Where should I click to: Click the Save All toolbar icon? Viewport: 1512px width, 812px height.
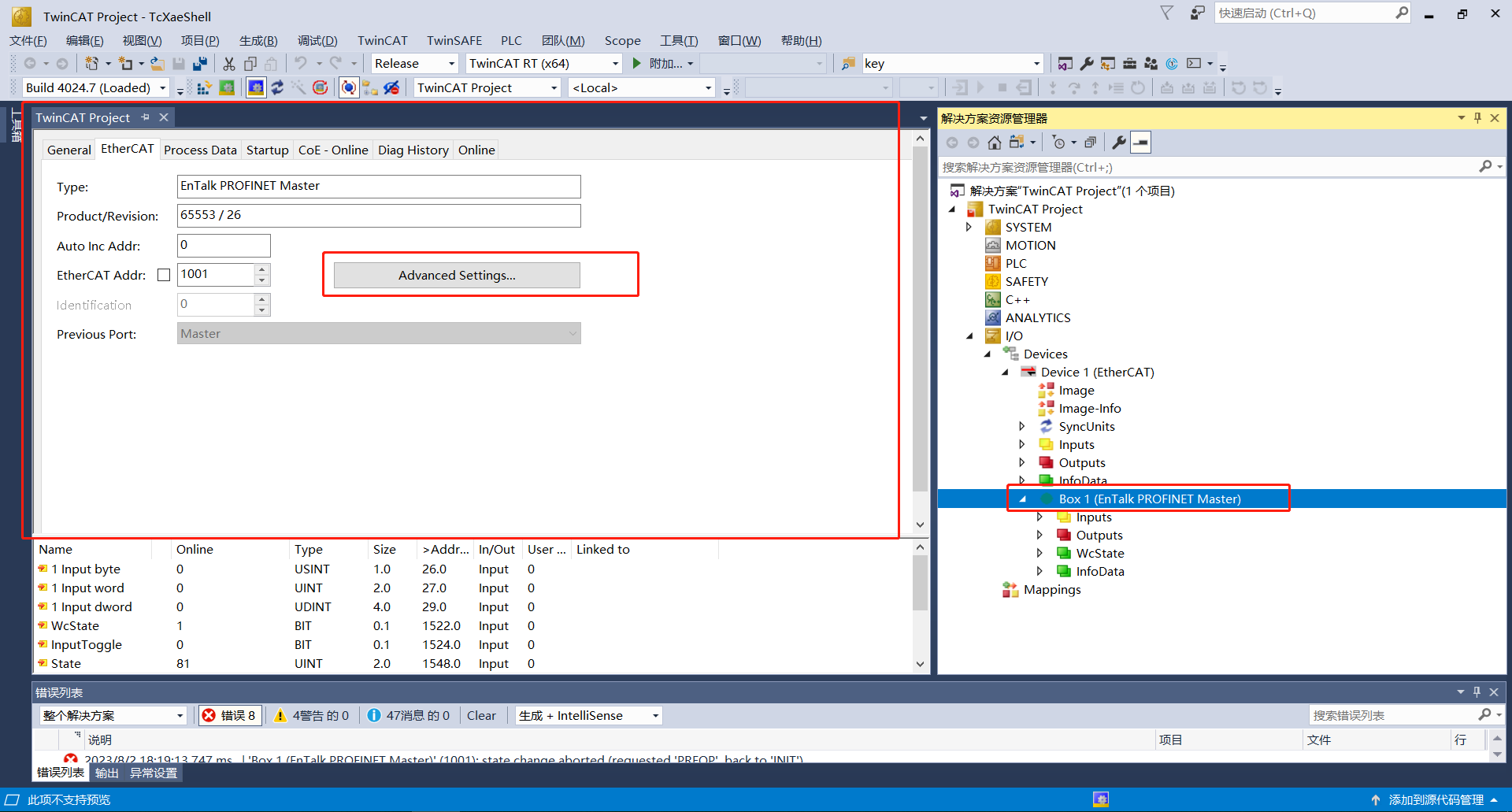pyautogui.click(x=200, y=64)
